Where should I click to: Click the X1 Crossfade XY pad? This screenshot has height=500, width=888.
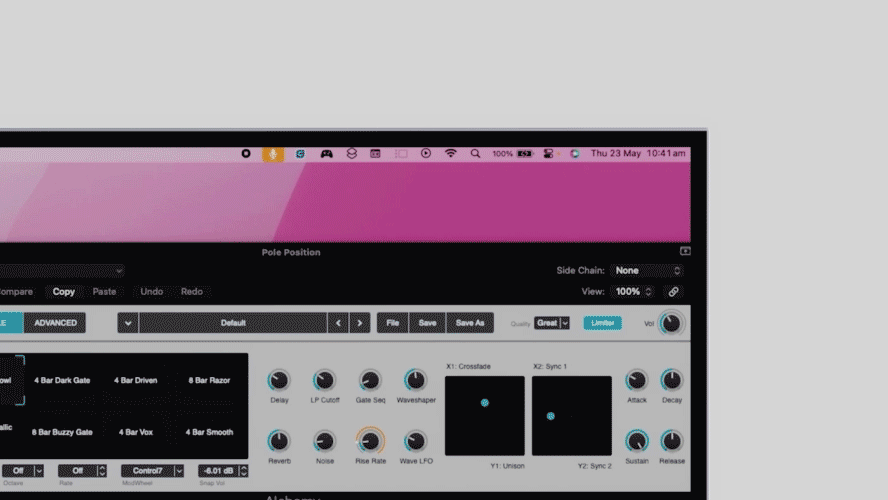click(485, 415)
